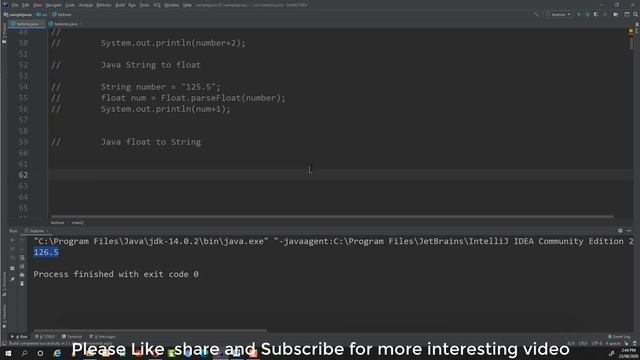Click line with Float.parseFloat(number)
The width and height of the screenshot is (640, 360).
pyautogui.click(x=193, y=98)
